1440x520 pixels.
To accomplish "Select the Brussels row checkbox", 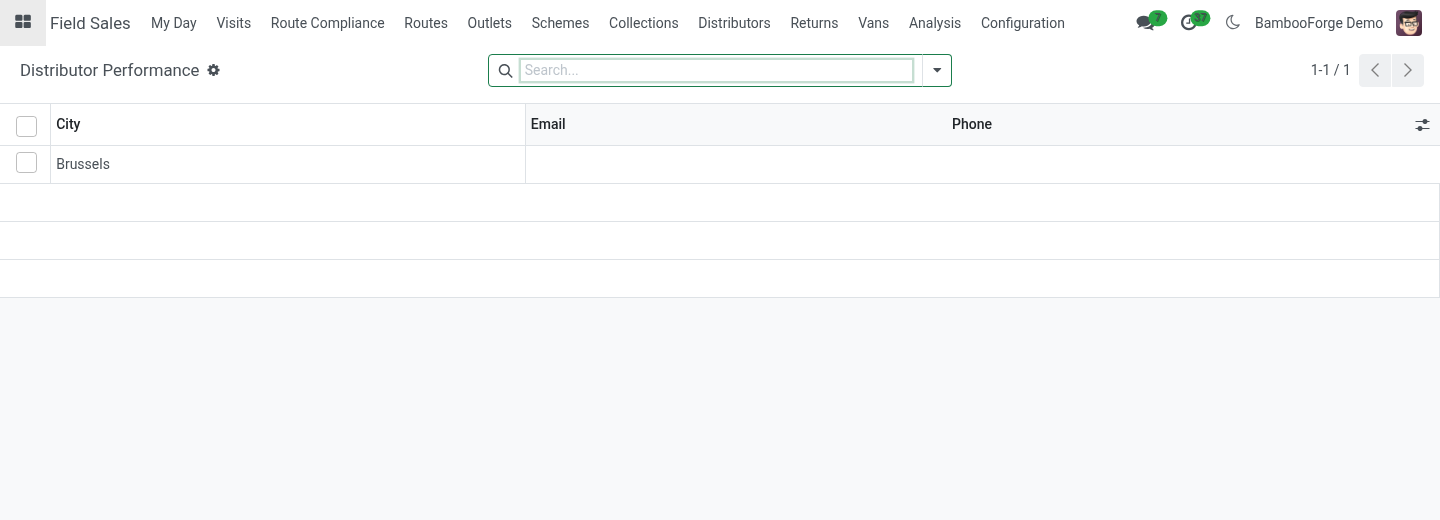I will tap(27, 163).
